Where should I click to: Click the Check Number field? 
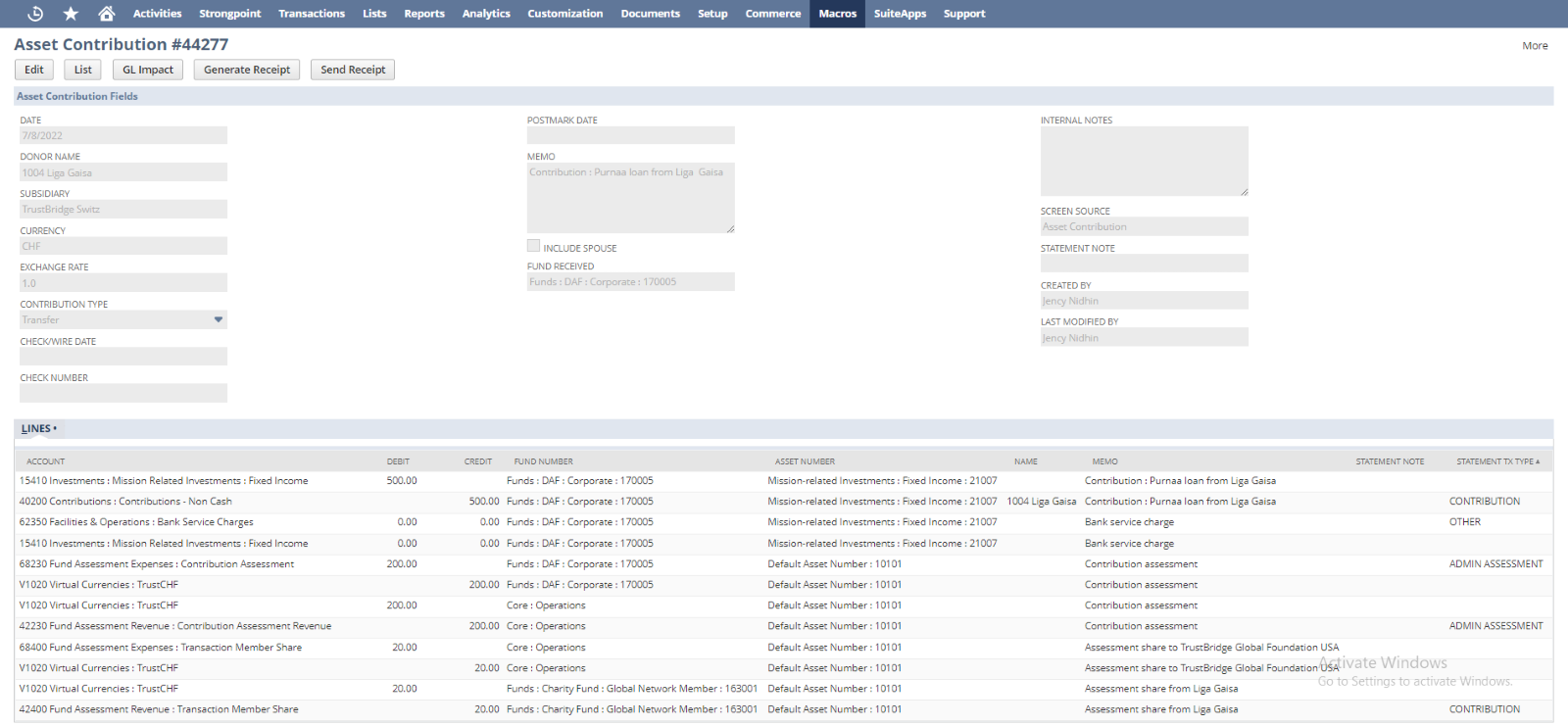point(123,393)
